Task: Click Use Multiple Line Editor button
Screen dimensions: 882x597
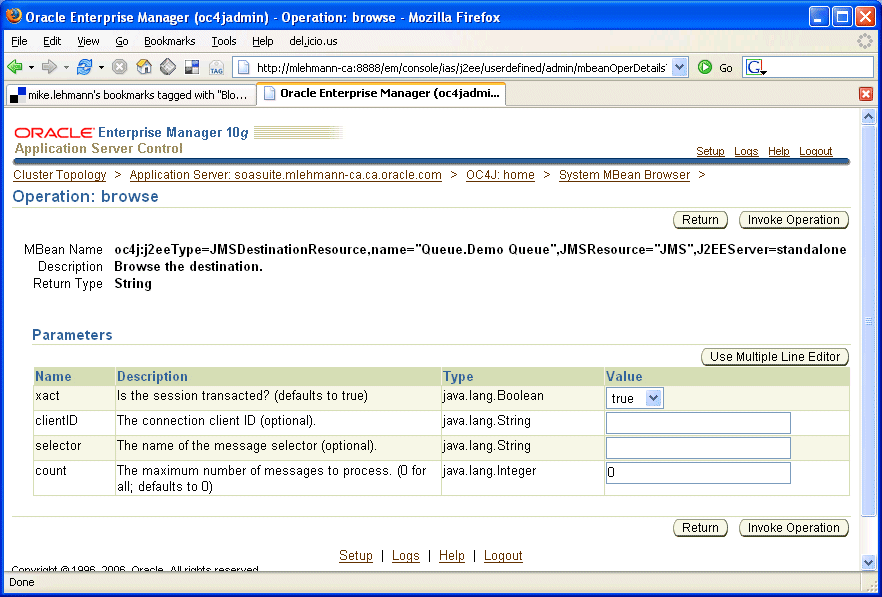Action: click(x=775, y=357)
